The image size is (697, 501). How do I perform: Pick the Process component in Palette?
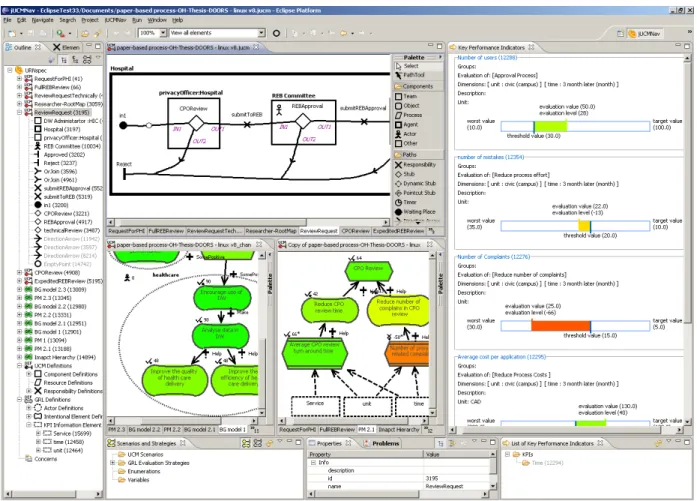coord(413,115)
